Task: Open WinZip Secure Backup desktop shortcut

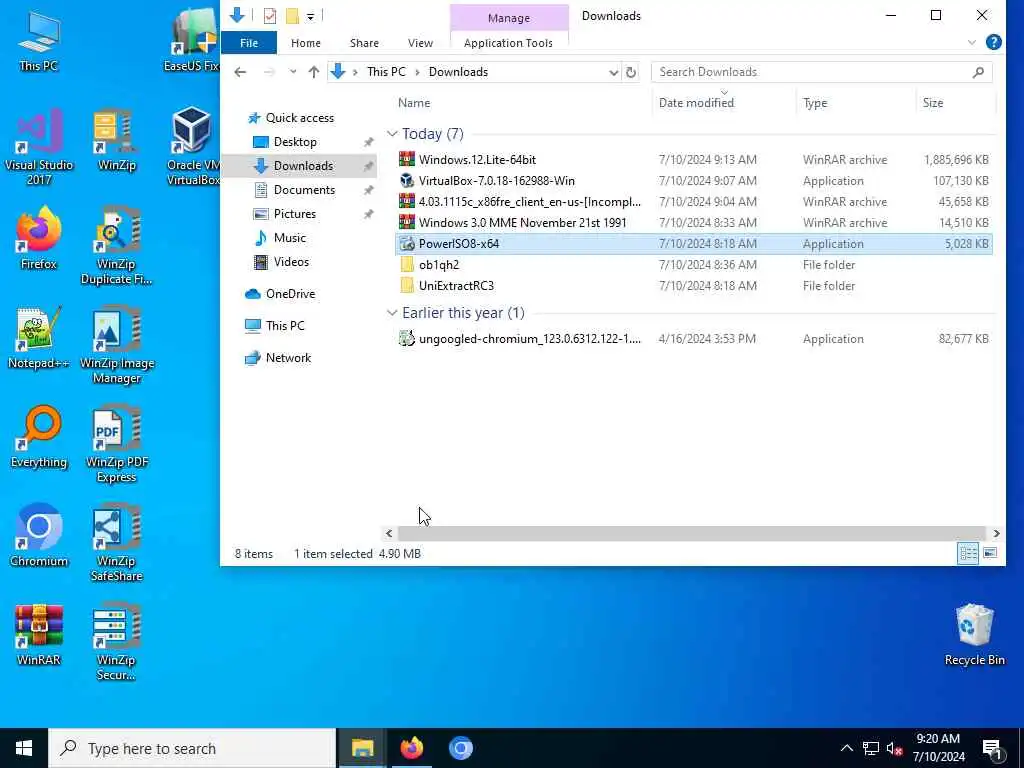Action: pyautogui.click(x=116, y=643)
